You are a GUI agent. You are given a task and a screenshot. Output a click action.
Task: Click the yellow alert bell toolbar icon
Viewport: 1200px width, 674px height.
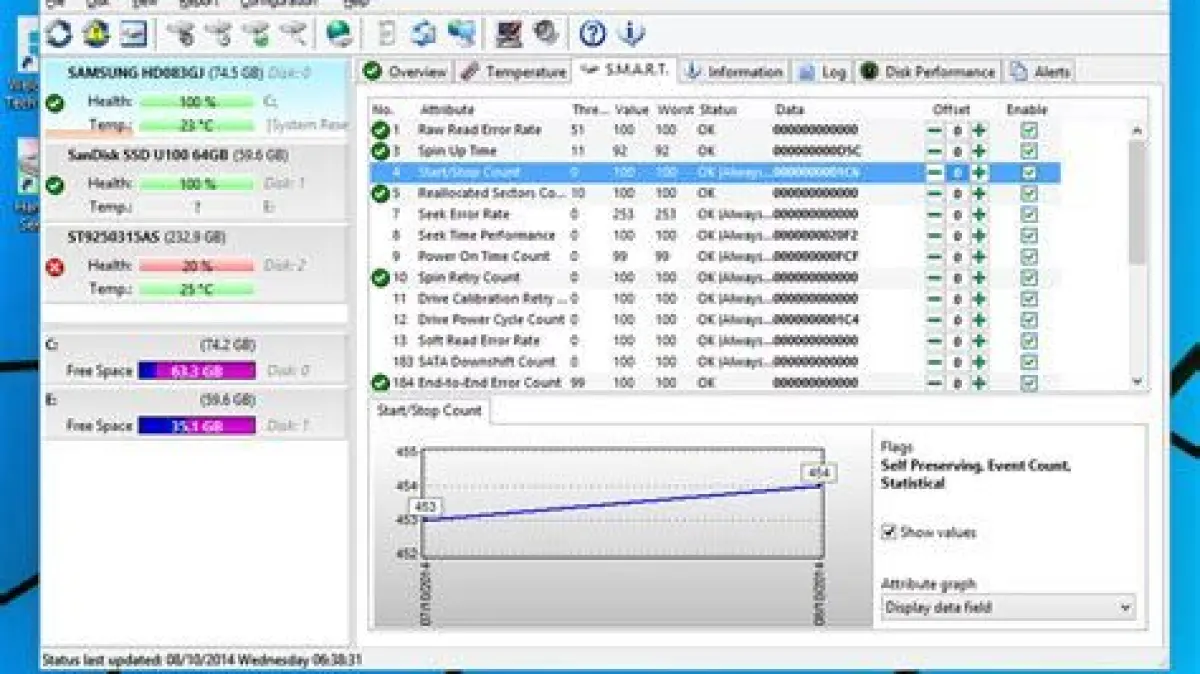coord(96,34)
